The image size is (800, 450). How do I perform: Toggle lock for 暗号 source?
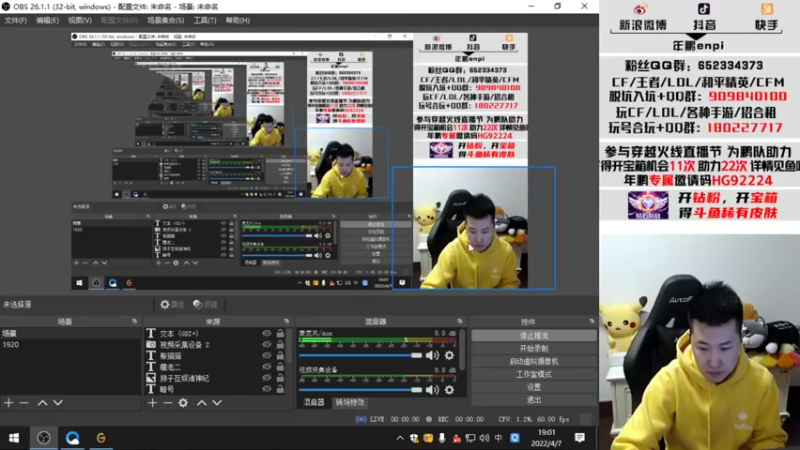pos(280,389)
